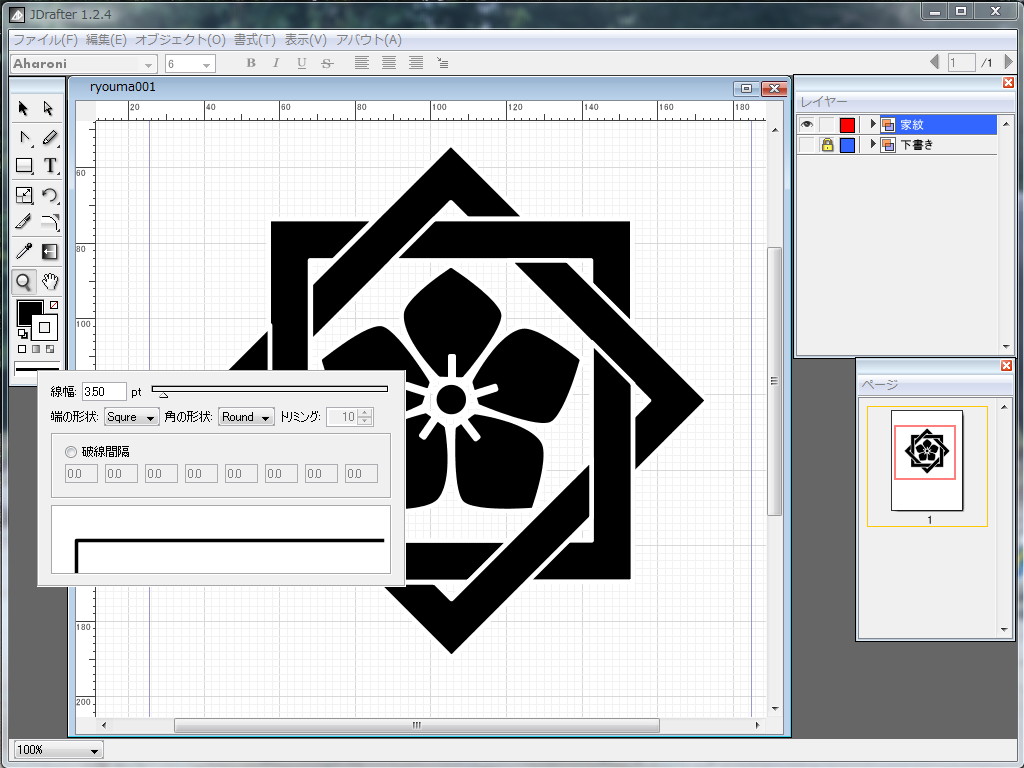Click the 線幅 line width field

104,391
